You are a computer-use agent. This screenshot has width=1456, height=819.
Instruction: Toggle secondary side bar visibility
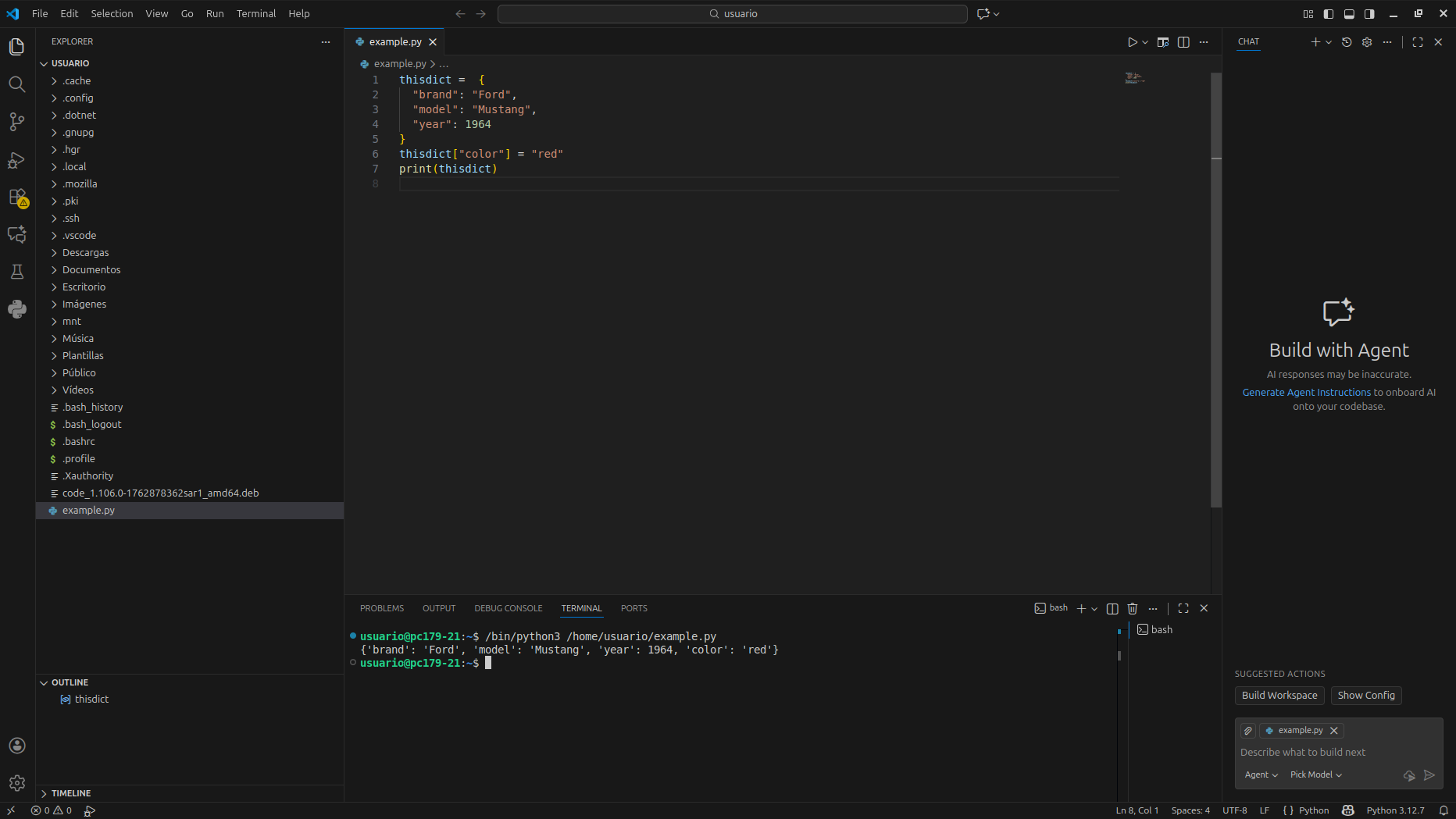coord(1369,14)
